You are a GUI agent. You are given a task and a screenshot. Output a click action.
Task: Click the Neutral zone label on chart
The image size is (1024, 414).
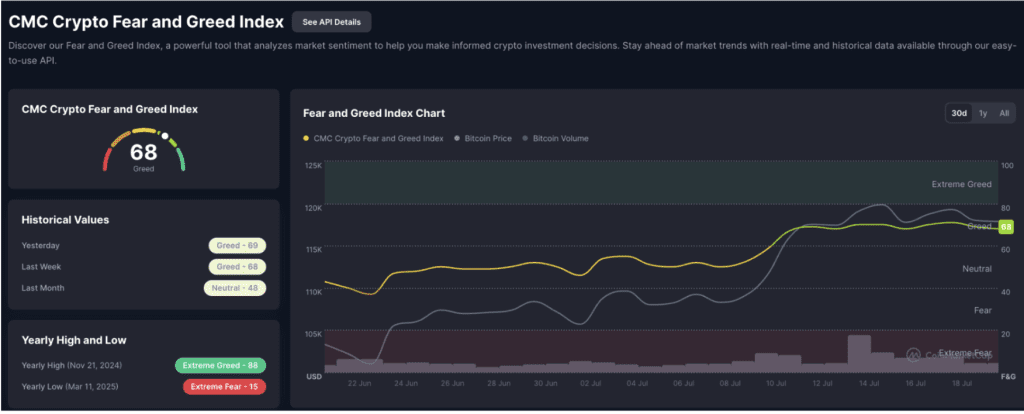pyautogui.click(x=977, y=268)
